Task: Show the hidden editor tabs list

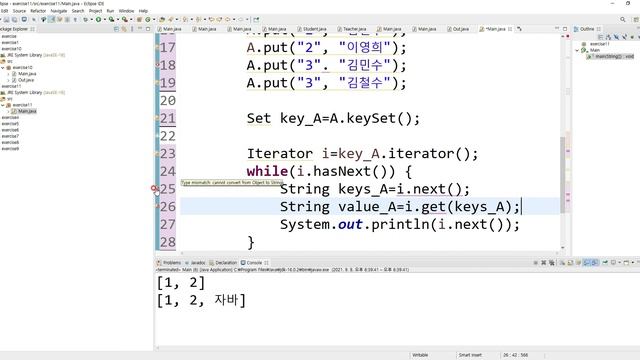Action: (520, 29)
